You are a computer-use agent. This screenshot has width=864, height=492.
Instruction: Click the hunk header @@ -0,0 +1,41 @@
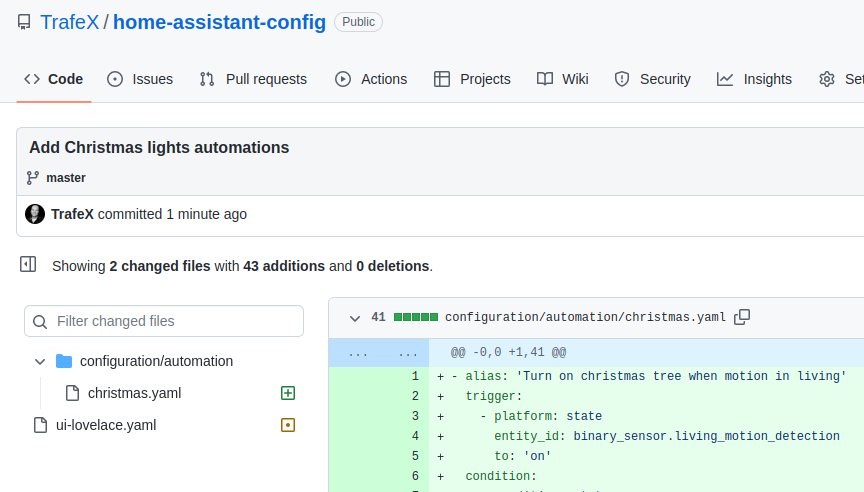click(508, 353)
